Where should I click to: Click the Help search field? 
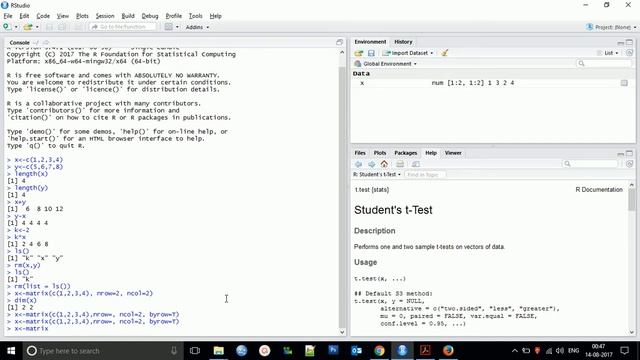click(590, 164)
